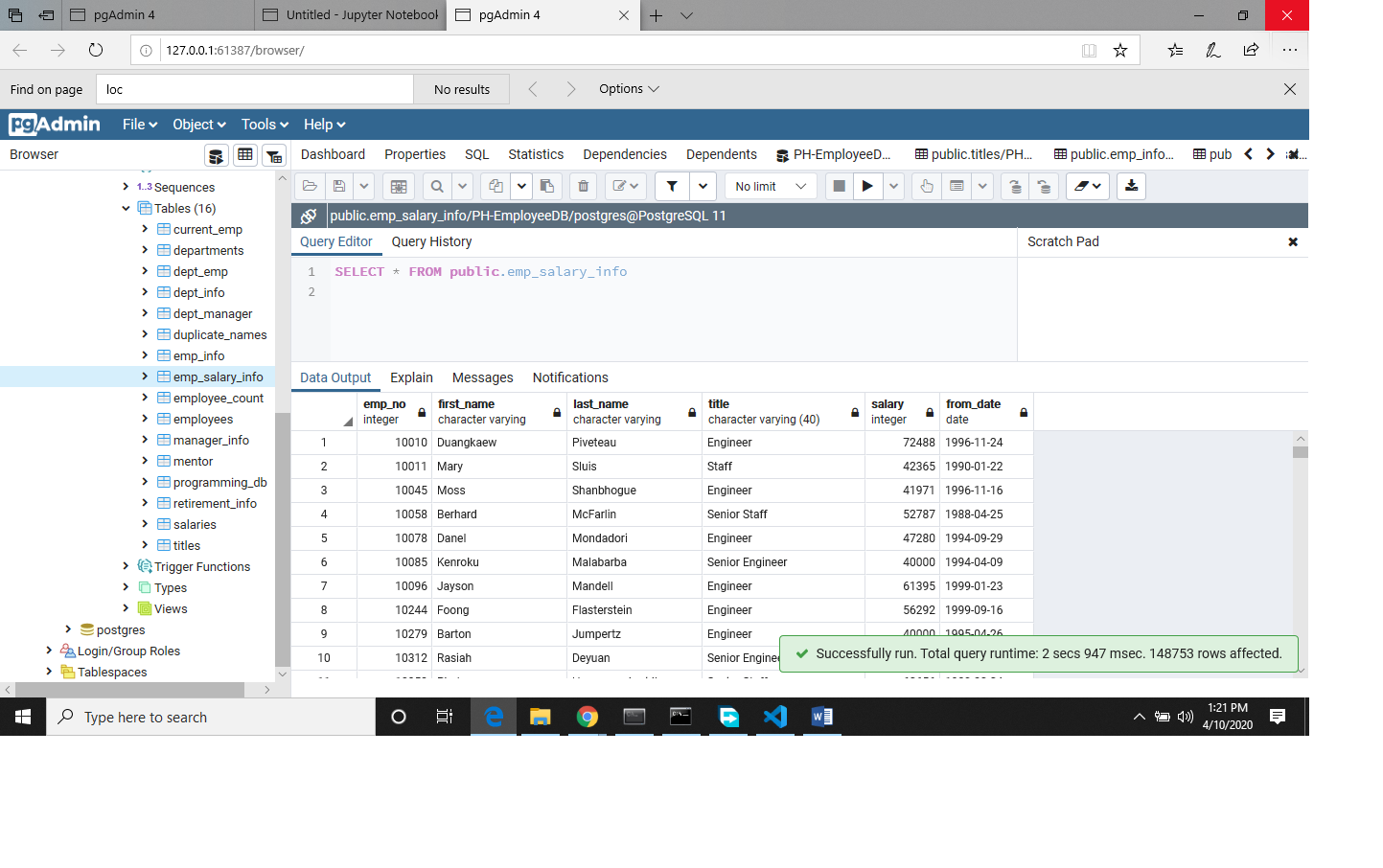Click the Explain list toolbar icon
Screen dimensions: 1383x868
[x=957, y=186]
